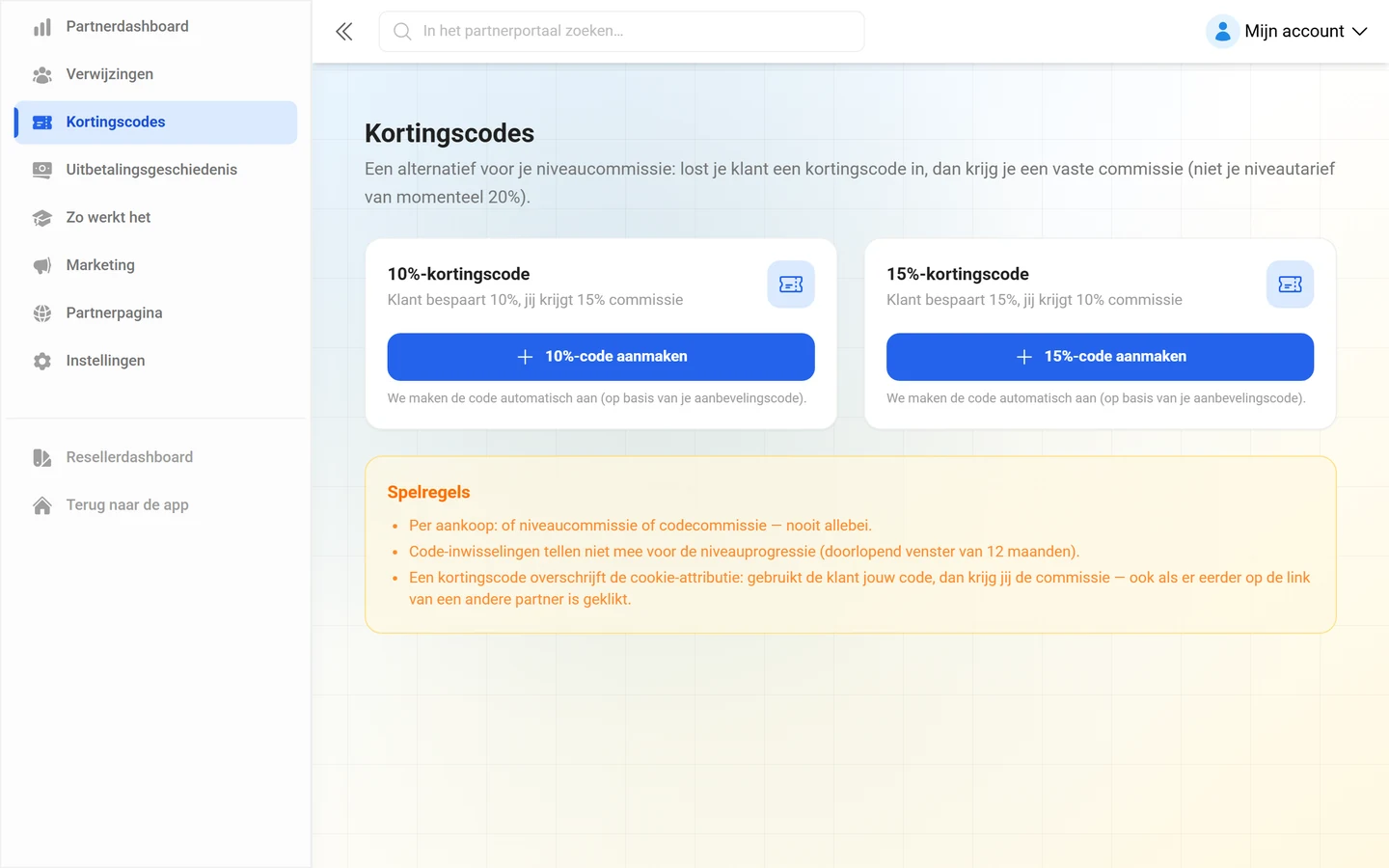Click Terug naar de app link
The image size is (1389, 868).
click(156, 505)
